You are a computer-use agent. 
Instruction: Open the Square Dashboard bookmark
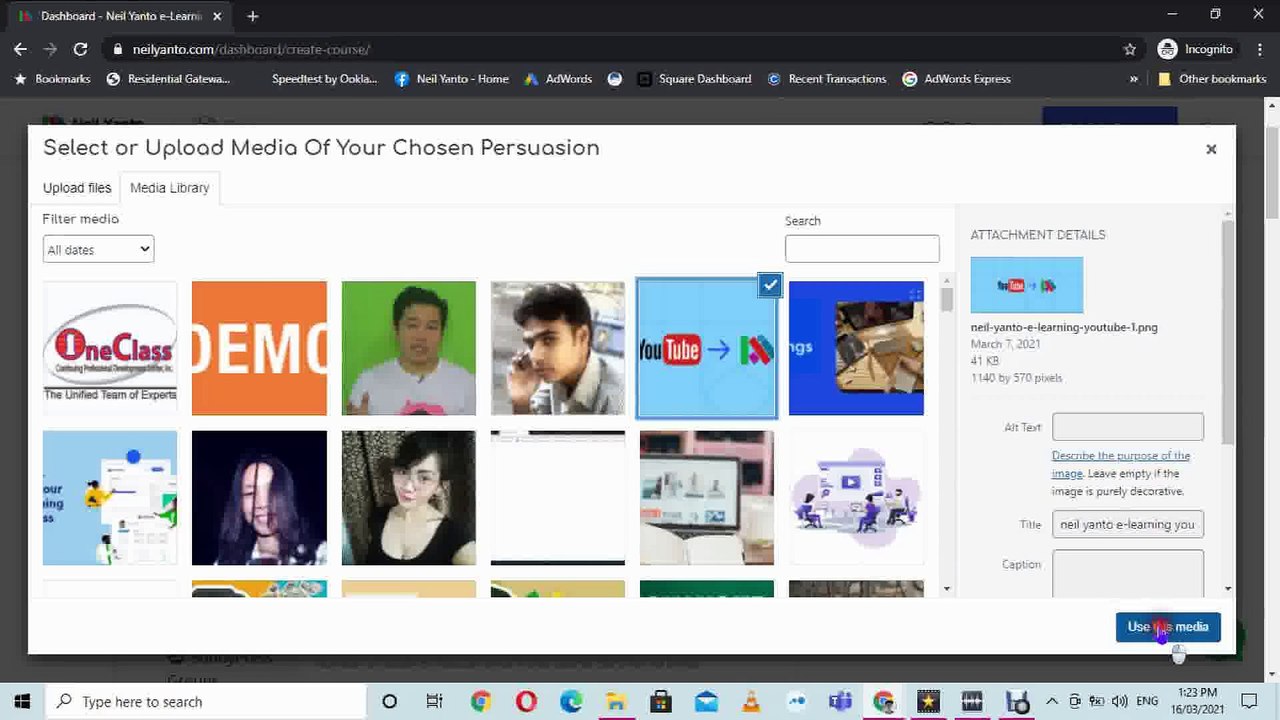694,79
